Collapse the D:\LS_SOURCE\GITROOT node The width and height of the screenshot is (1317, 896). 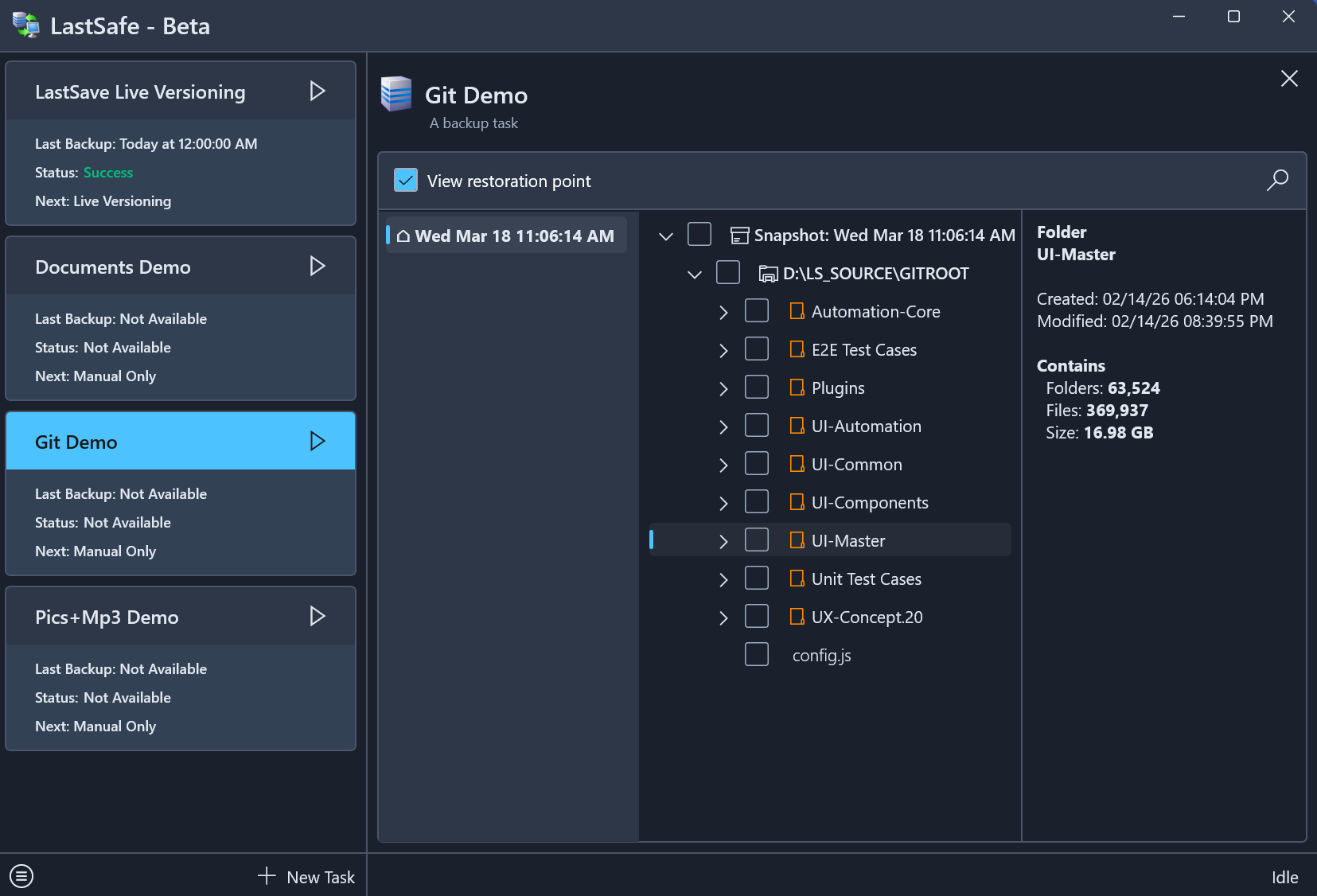coord(695,274)
